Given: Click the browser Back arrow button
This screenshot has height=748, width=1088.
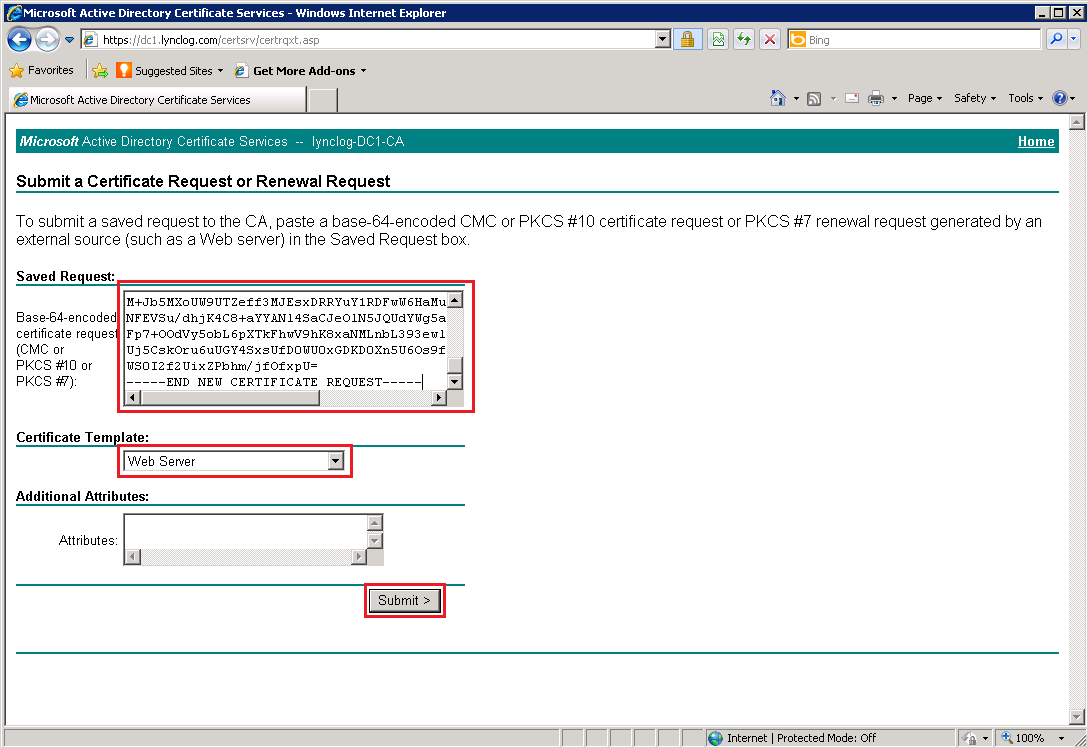Looking at the screenshot, I should (x=19, y=40).
